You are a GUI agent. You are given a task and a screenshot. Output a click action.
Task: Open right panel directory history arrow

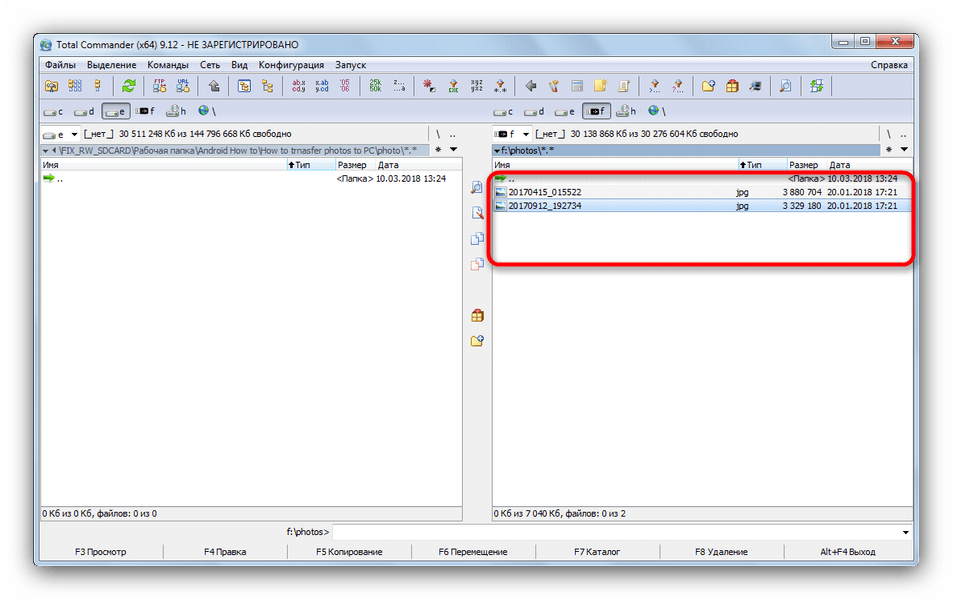[904, 150]
